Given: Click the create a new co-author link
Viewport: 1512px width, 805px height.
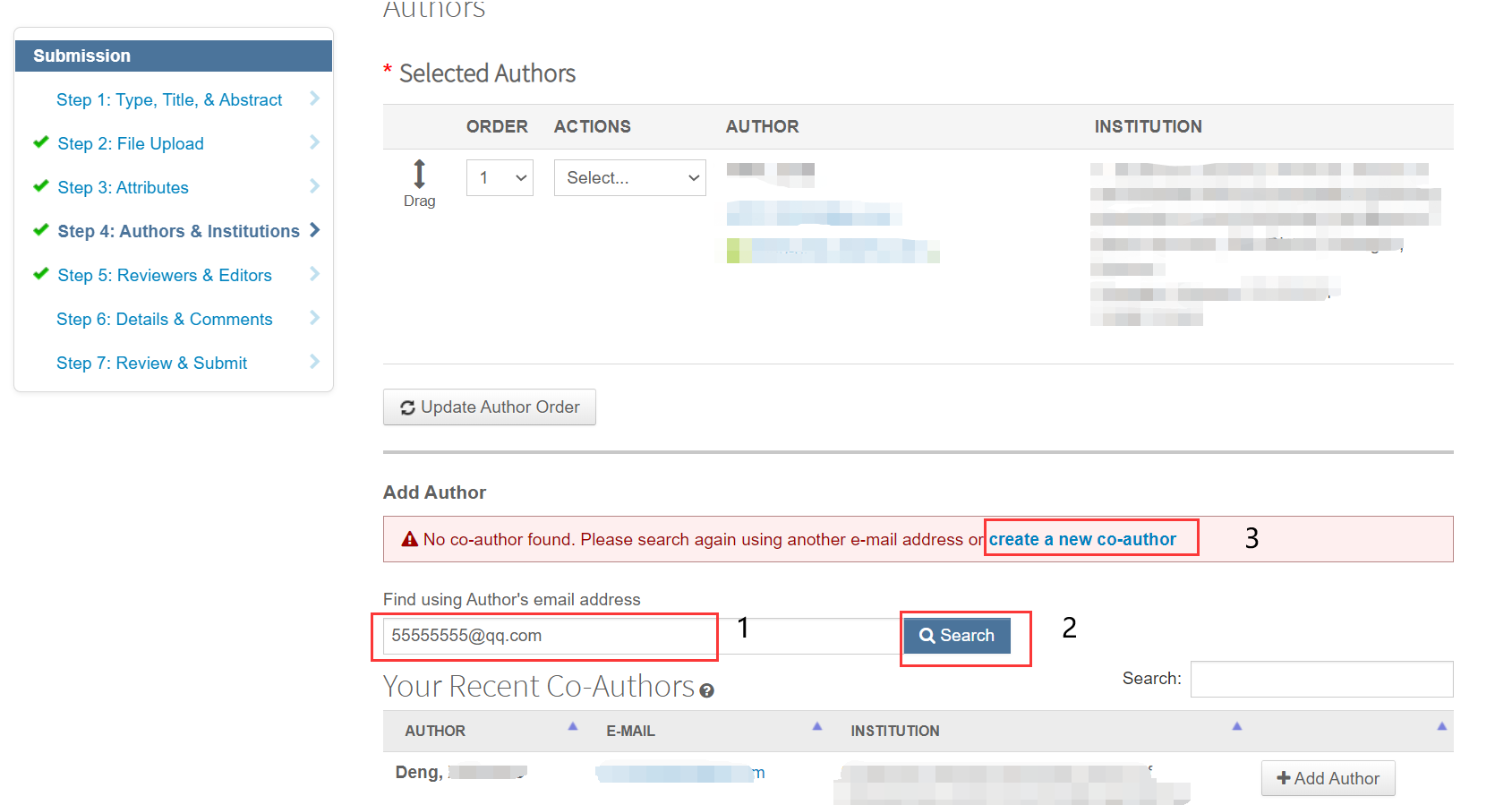Looking at the screenshot, I should (x=1082, y=539).
